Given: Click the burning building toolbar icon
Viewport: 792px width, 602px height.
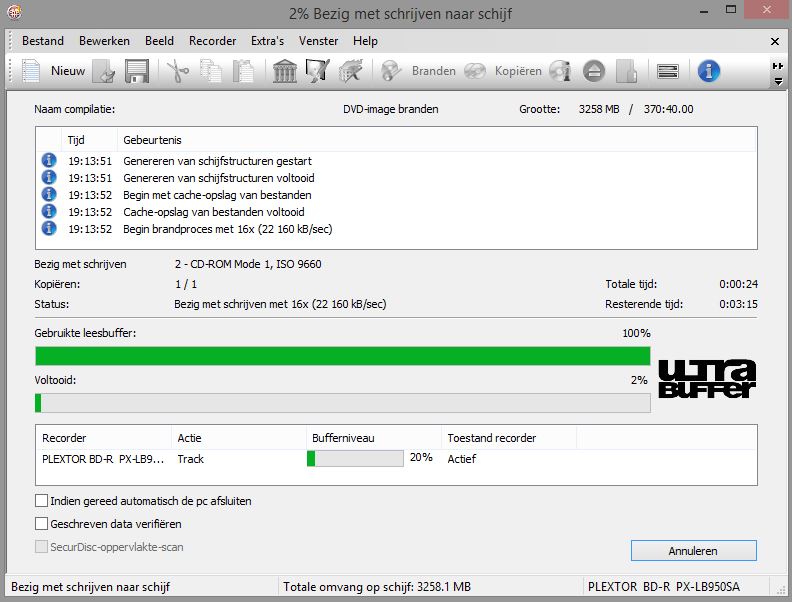Looking at the screenshot, I should 351,71.
